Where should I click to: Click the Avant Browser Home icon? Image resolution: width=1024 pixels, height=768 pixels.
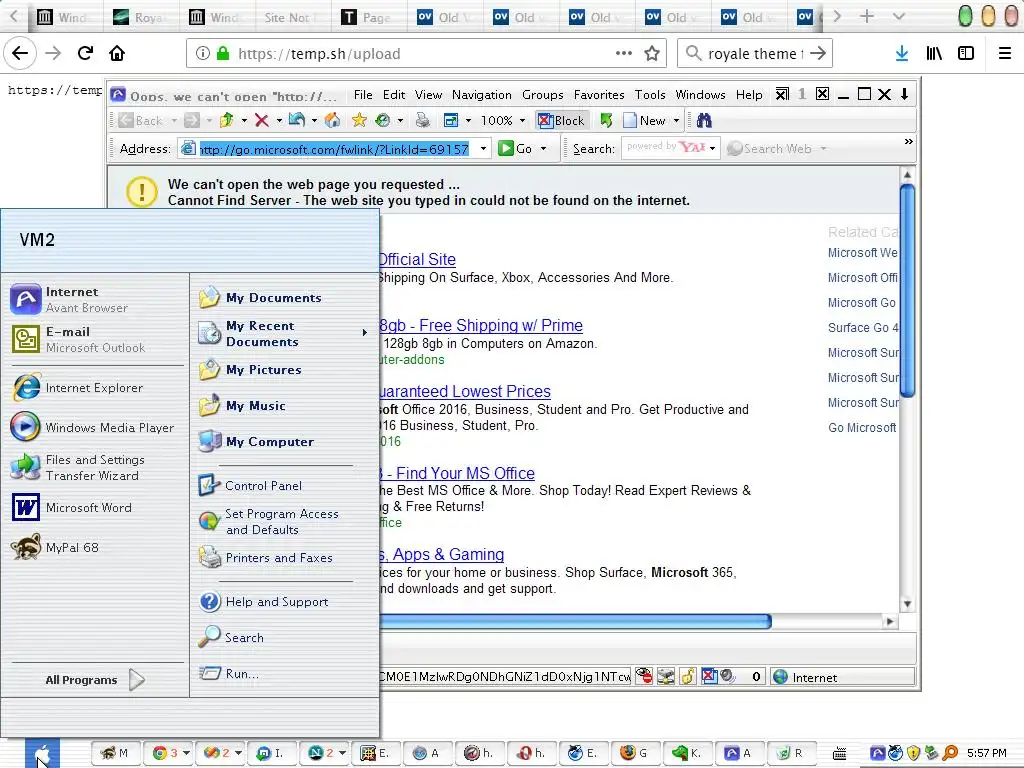point(332,120)
